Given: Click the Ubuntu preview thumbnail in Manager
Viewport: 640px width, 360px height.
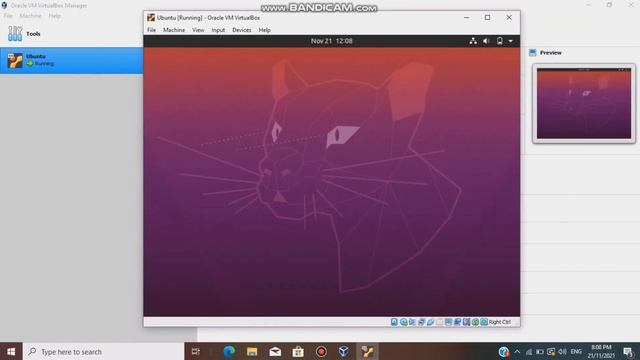Looking at the screenshot, I should tap(584, 103).
